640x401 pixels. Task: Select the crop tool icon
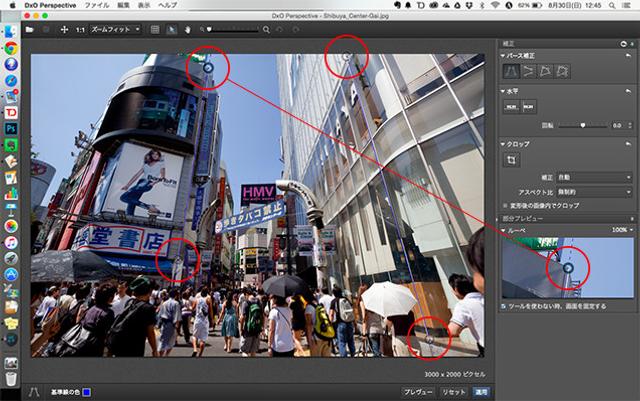tap(511, 159)
